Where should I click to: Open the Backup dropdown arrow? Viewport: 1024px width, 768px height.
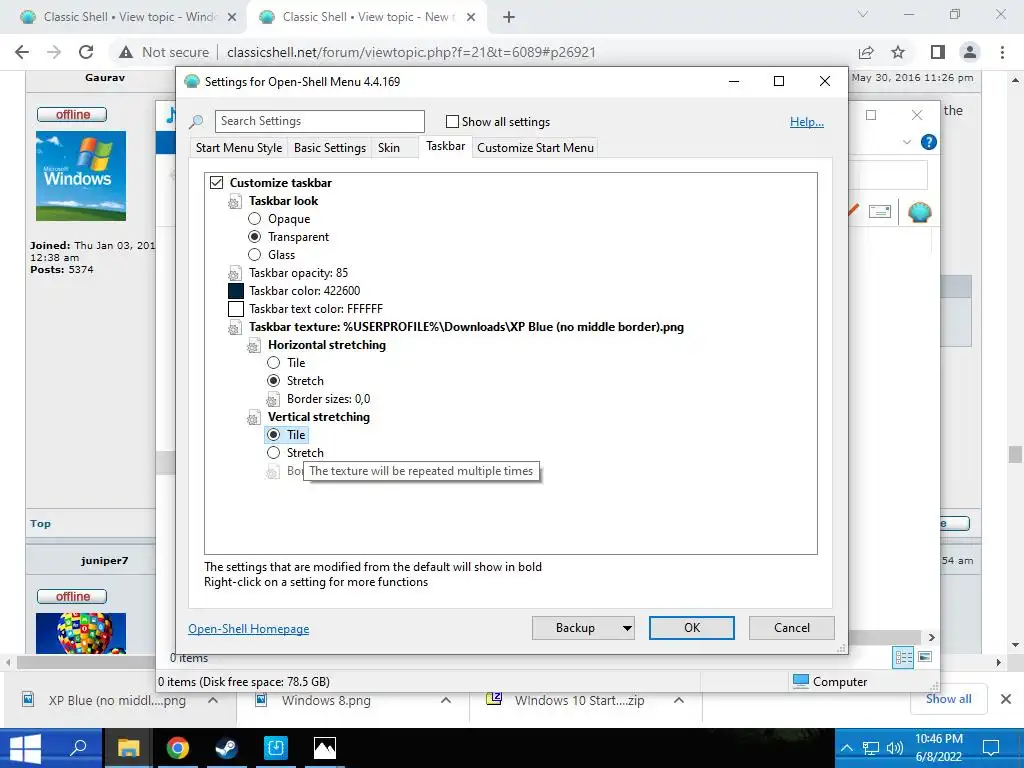627,628
